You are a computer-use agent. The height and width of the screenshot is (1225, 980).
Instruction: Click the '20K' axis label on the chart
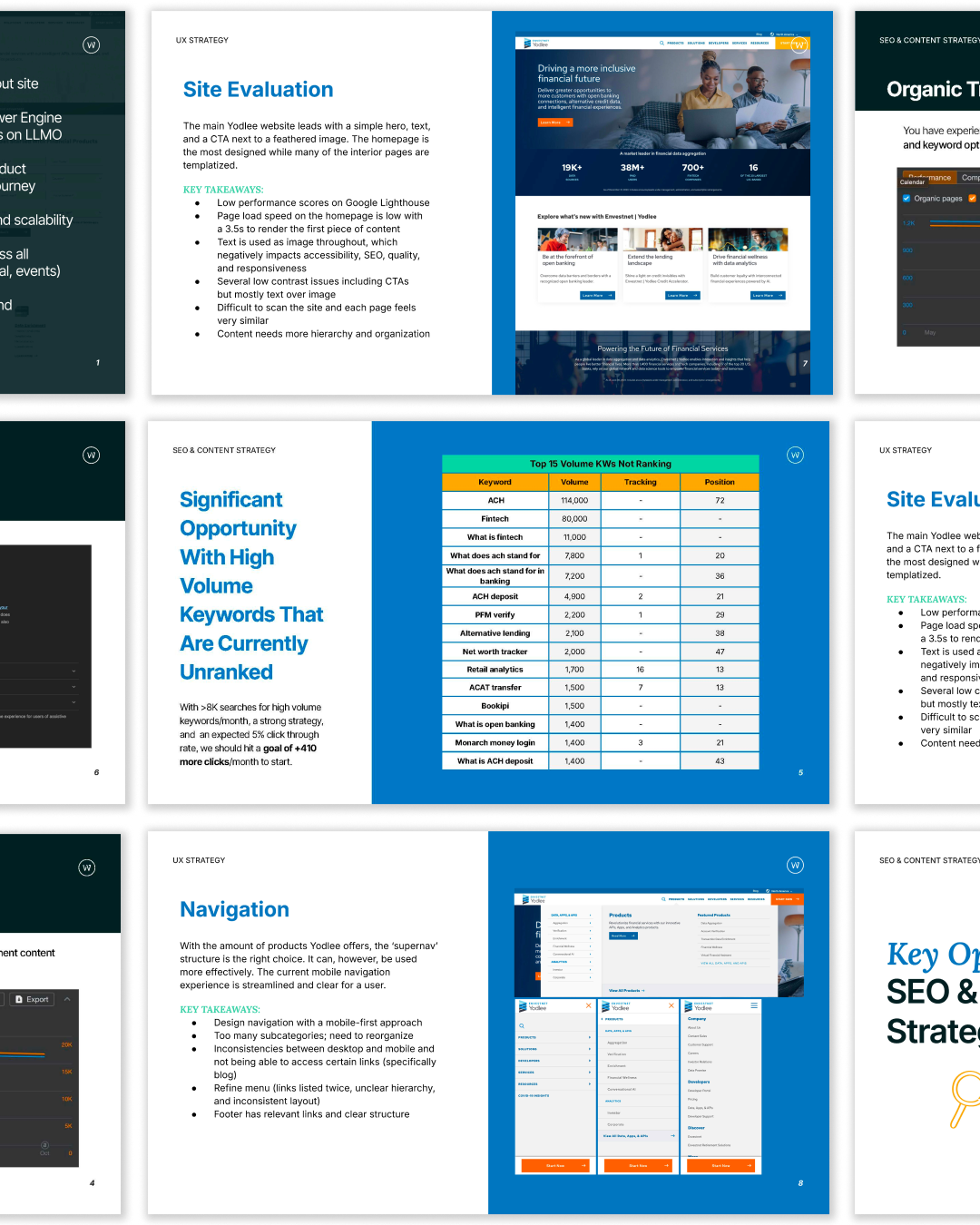coord(66,1044)
